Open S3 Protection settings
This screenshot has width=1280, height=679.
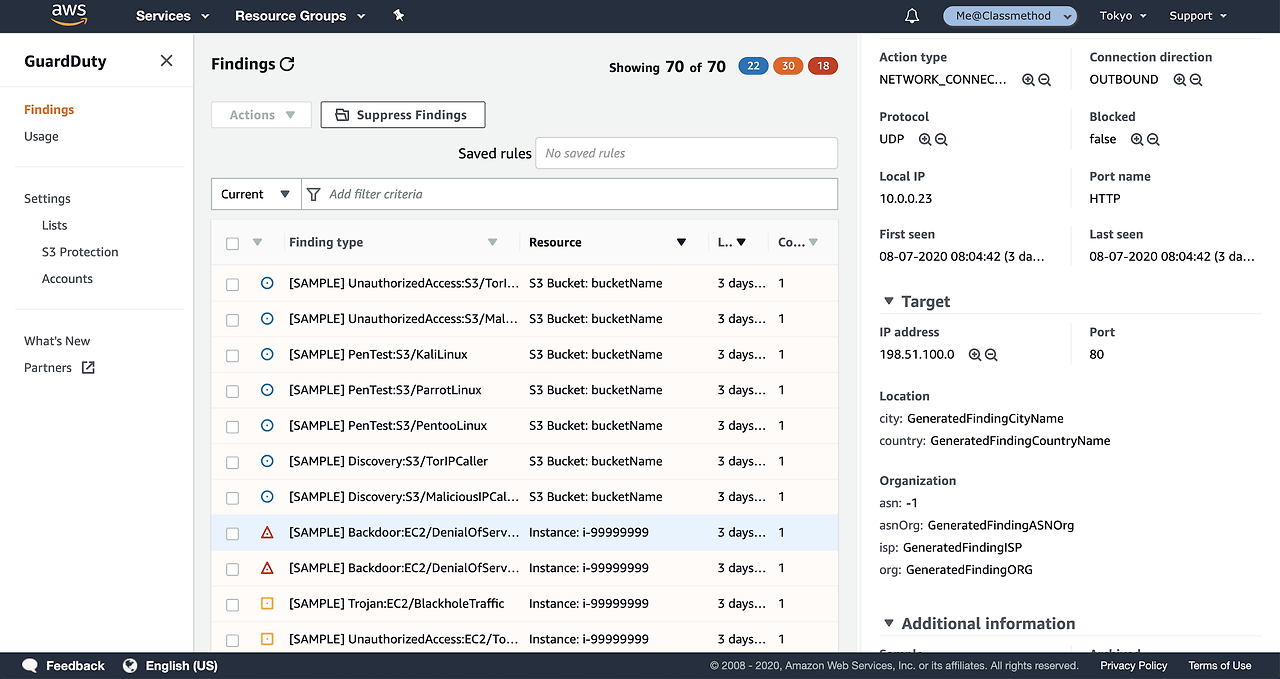80,253
